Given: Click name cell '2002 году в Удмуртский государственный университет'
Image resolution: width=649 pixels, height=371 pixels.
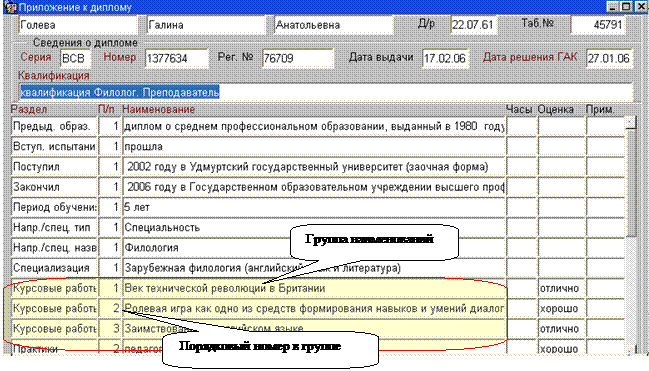Looking at the screenshot, I should click(x=314, y=167).
